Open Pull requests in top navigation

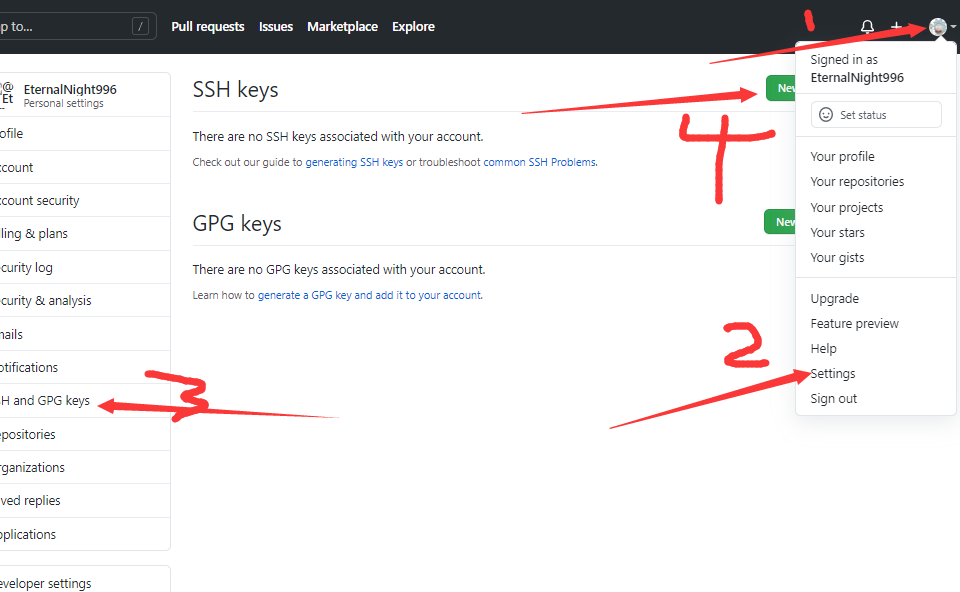(208, 26)
